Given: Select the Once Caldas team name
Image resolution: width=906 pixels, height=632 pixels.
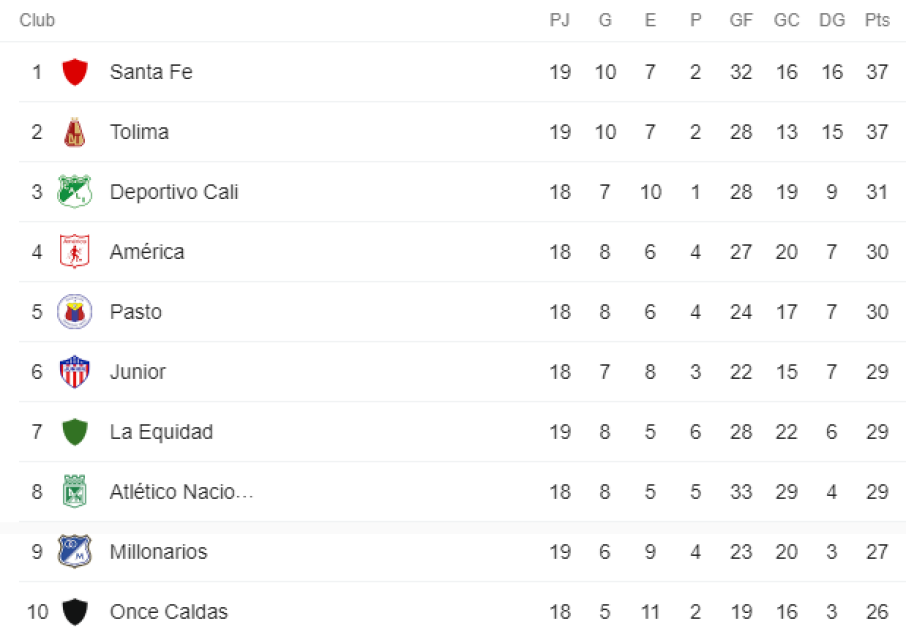Looking at the screenshot, I should pyautogui.click(x=169, y=612).
